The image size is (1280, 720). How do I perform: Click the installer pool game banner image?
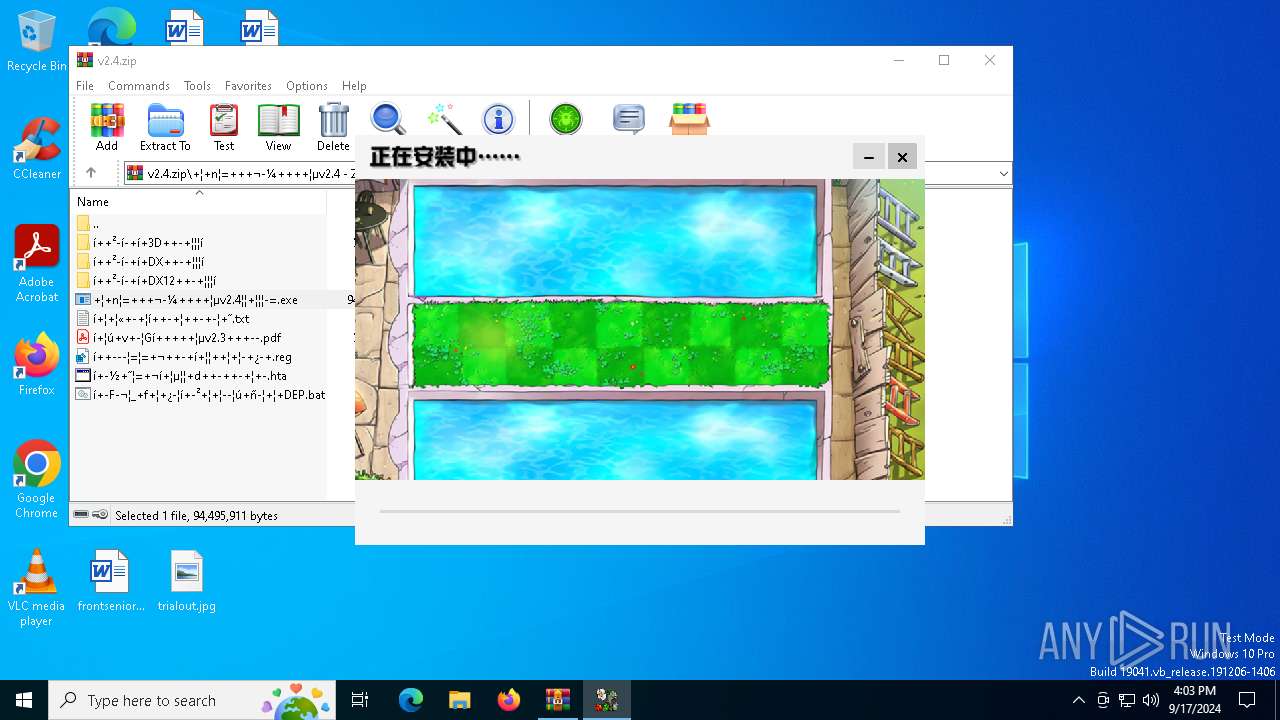[x=640, y=330]
